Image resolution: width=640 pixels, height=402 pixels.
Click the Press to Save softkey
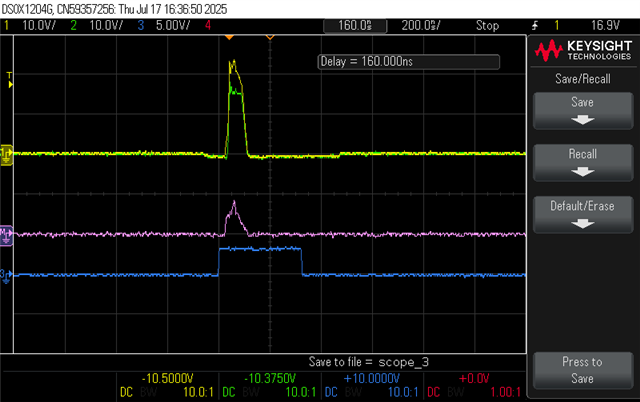point(583,370)
